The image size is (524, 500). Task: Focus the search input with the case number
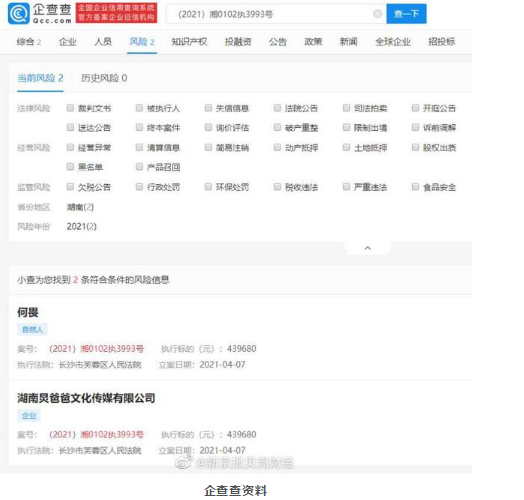[276, 14]
